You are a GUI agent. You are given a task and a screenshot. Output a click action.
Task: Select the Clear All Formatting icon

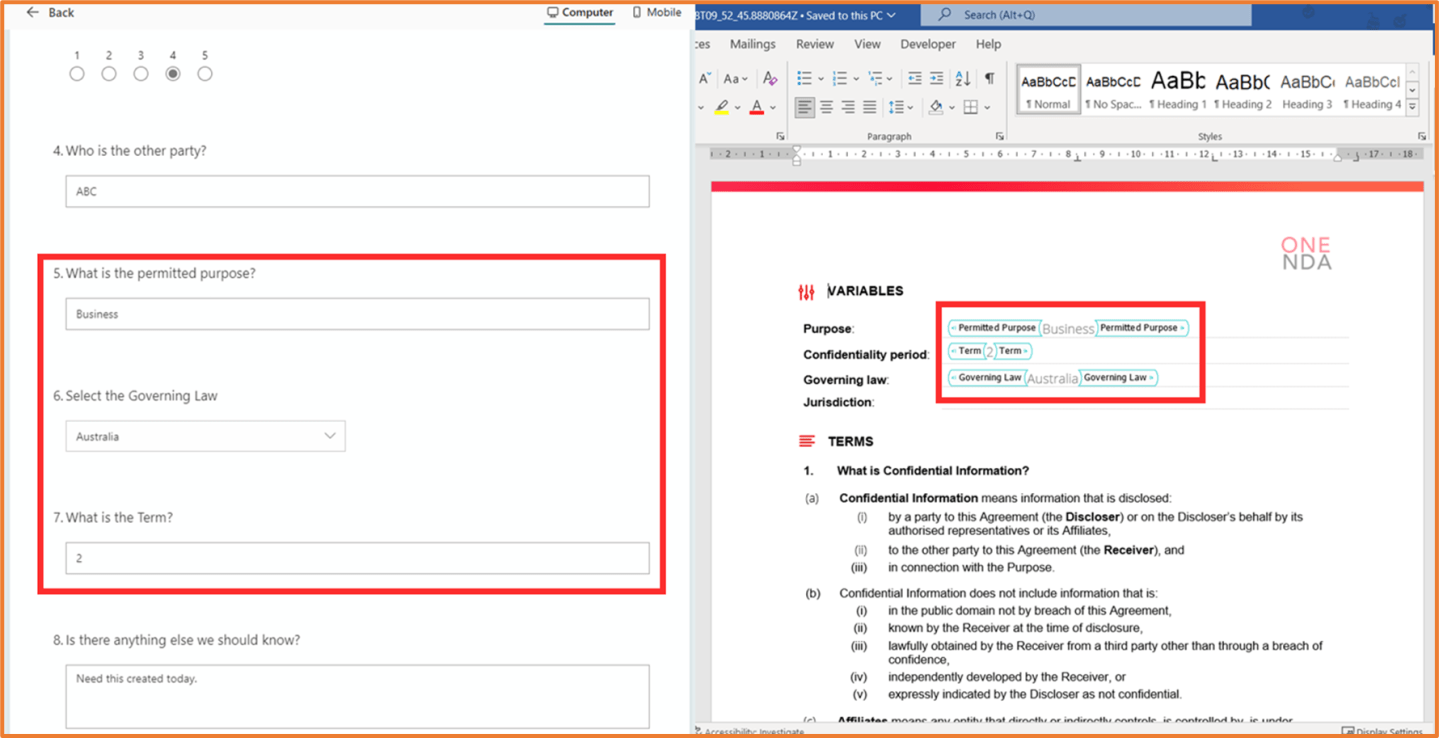coord(770,78)
